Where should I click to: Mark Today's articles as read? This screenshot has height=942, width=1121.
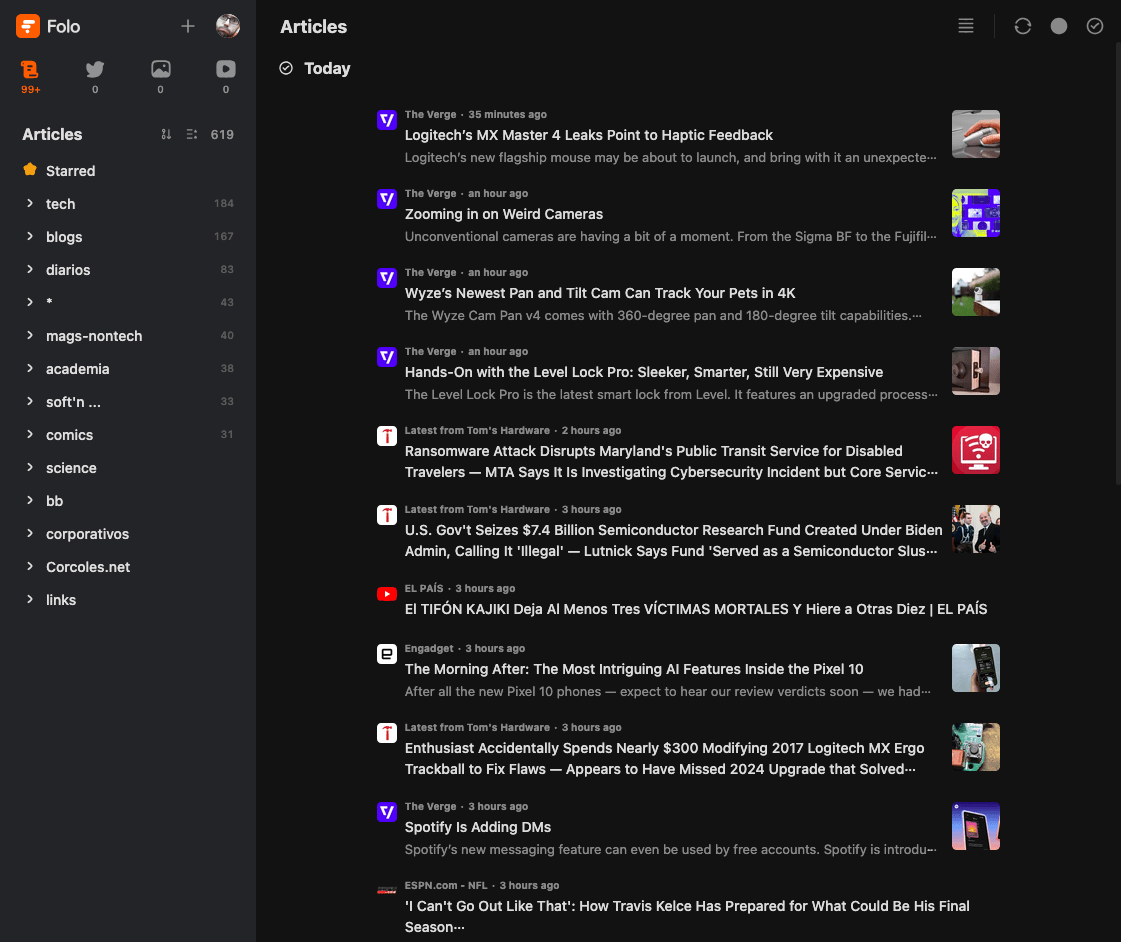[x=286, y=68]
